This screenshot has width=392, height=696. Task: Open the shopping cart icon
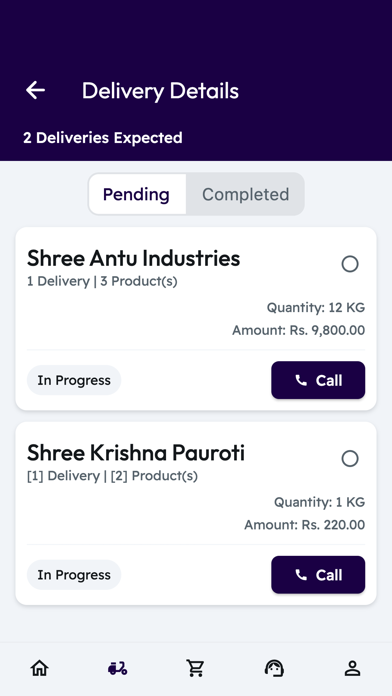pyautogui.click(x=195, y=668)
